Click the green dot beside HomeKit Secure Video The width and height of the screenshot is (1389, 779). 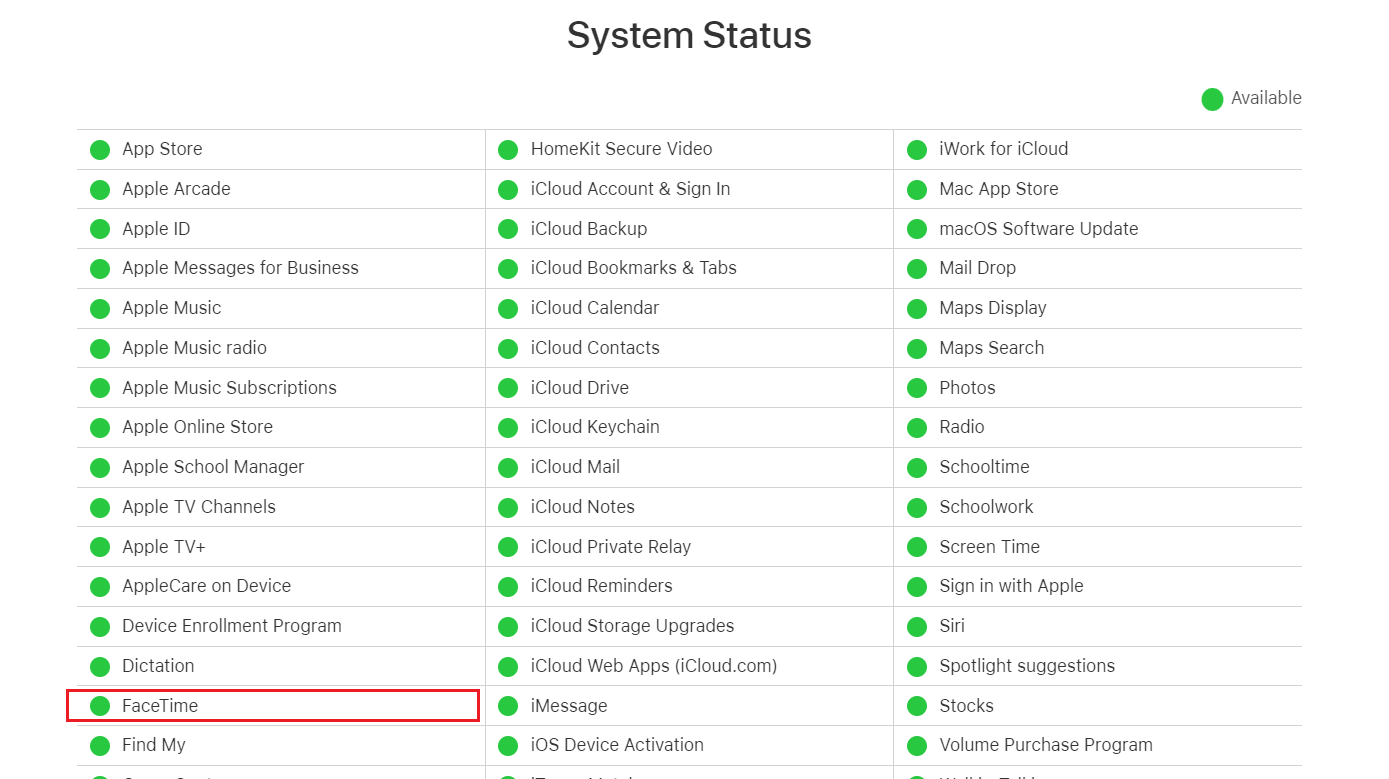pyautogui.click(x=508, y=150)
